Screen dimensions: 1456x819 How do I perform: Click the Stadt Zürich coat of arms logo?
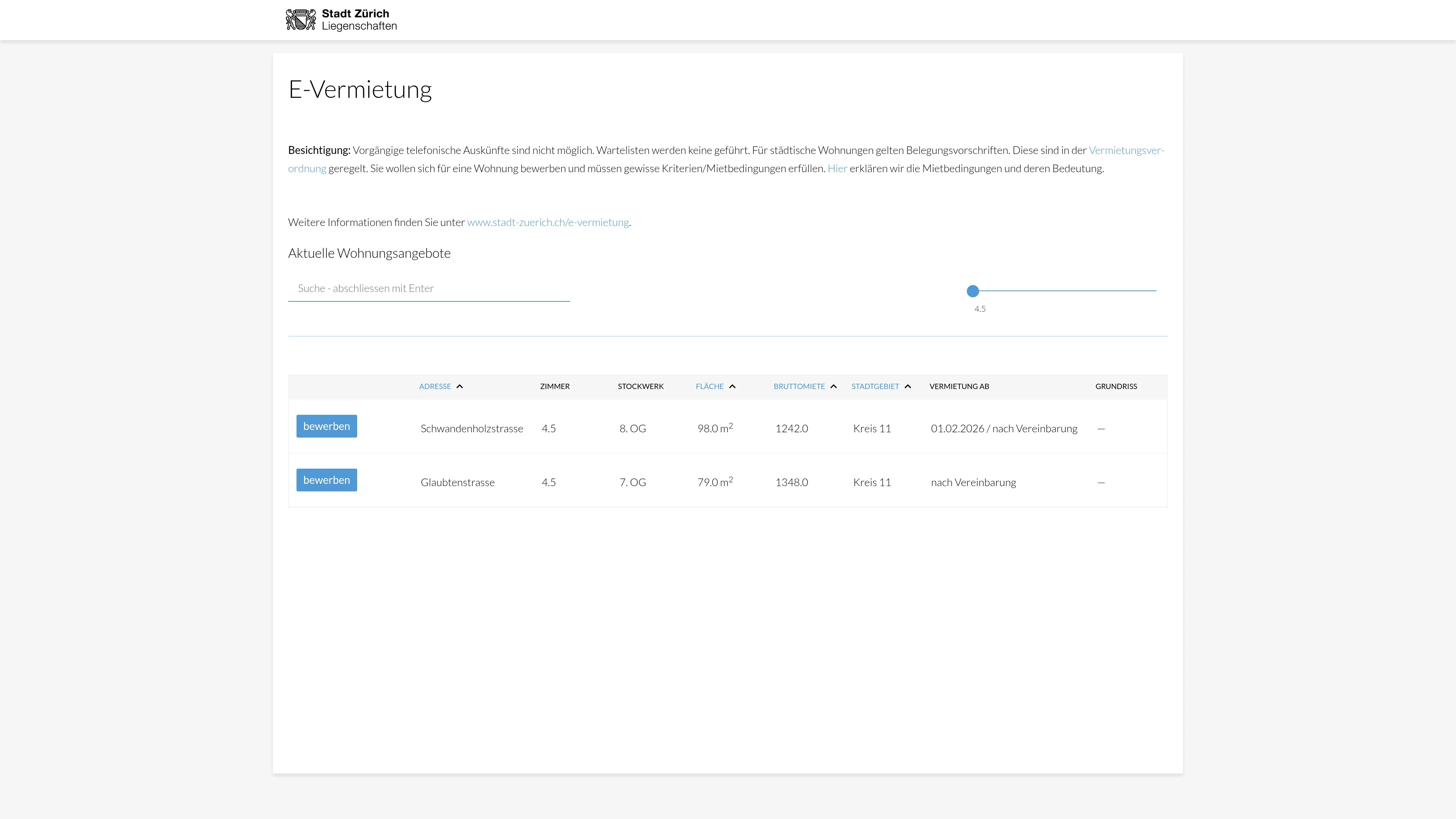[x=300, y=20]
